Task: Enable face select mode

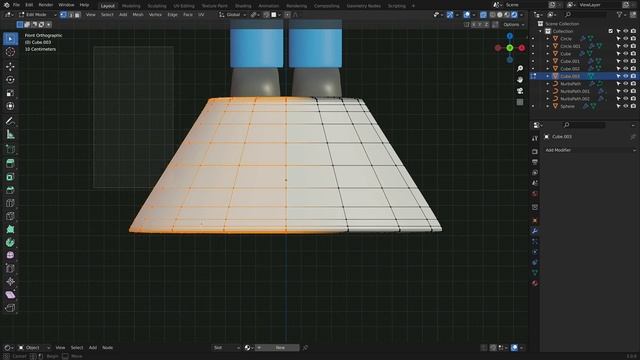Action: click(77, 15)
